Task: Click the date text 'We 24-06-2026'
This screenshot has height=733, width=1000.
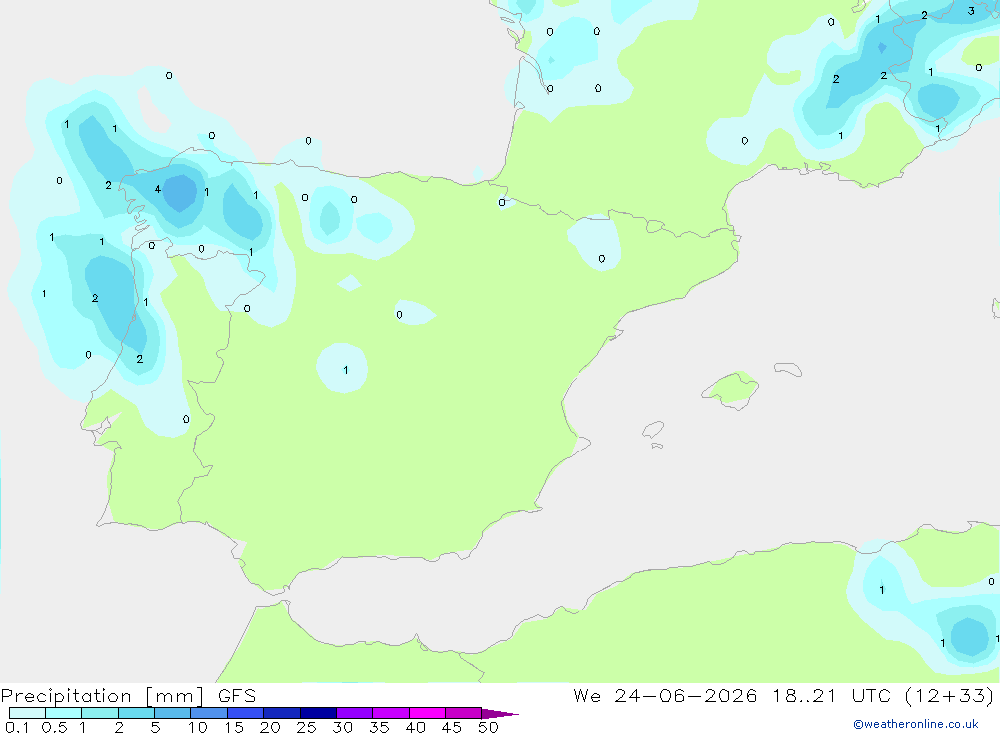Action: tap(665, 695)
